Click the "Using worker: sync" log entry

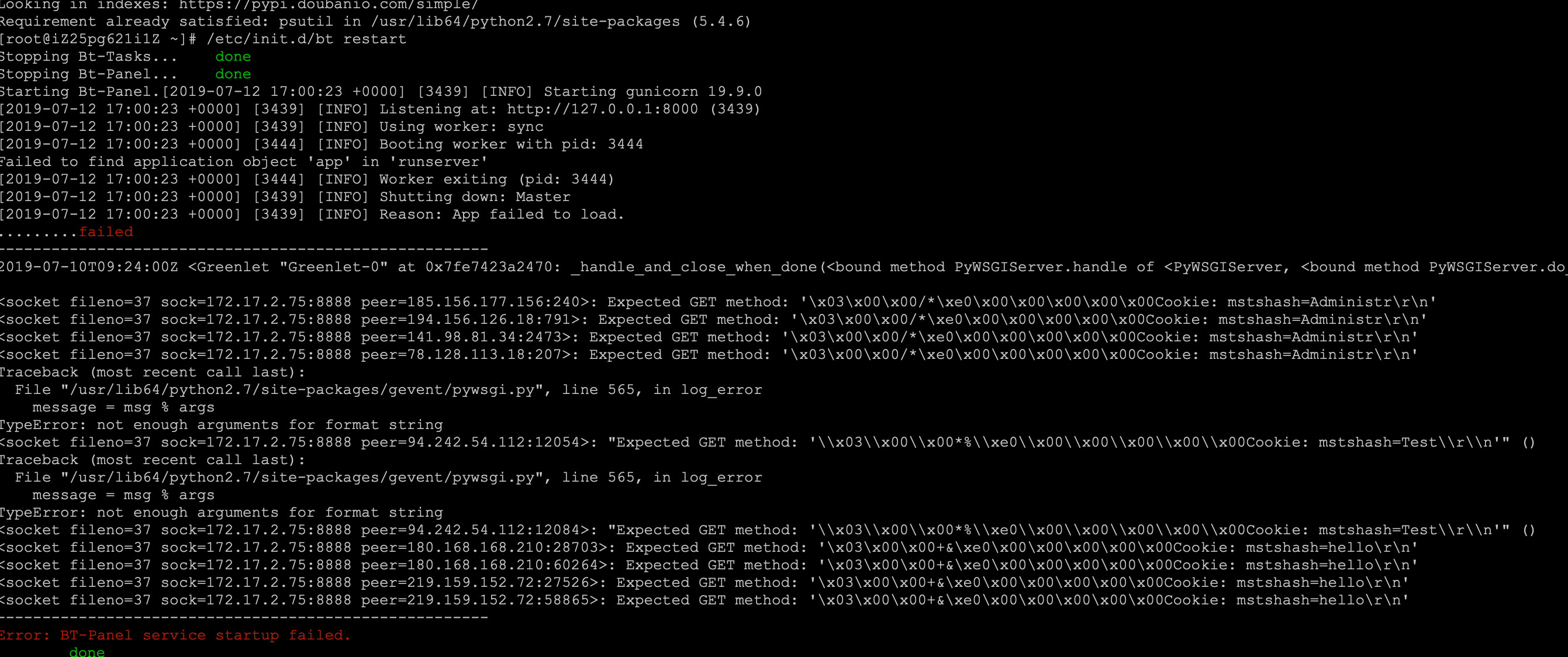pos(461,127)
